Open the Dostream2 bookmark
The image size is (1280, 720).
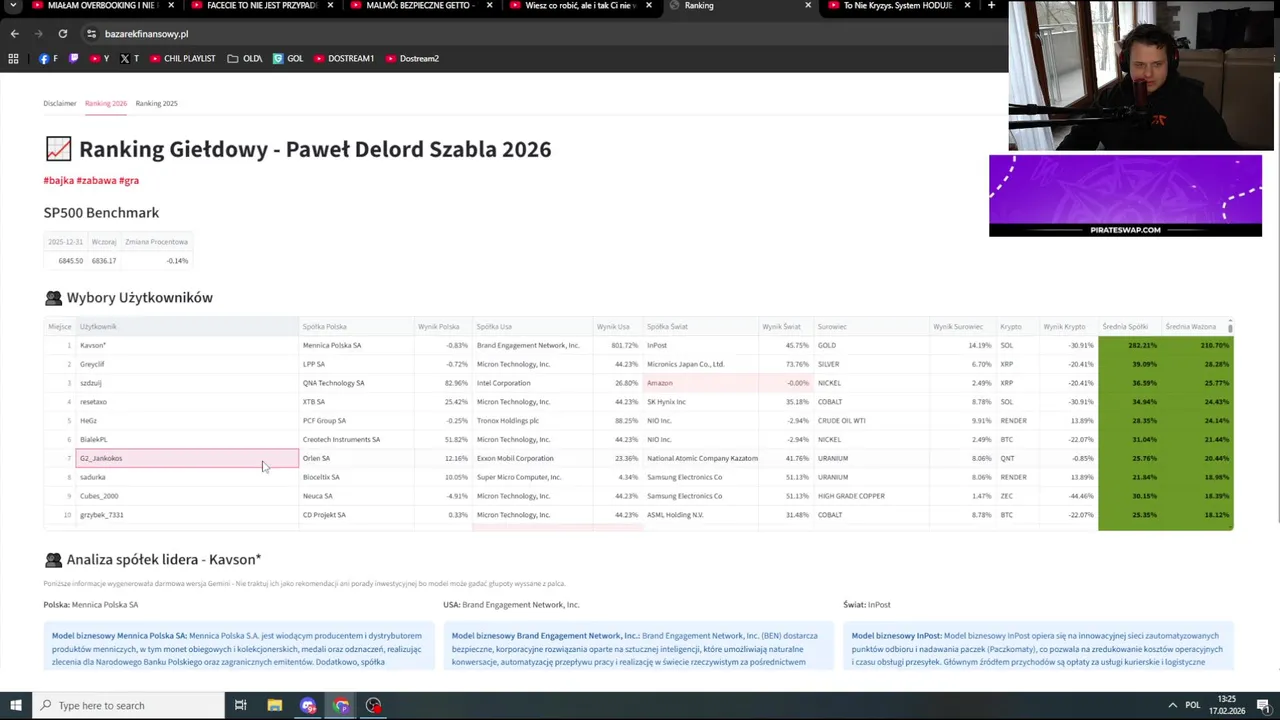pos(412,58)
